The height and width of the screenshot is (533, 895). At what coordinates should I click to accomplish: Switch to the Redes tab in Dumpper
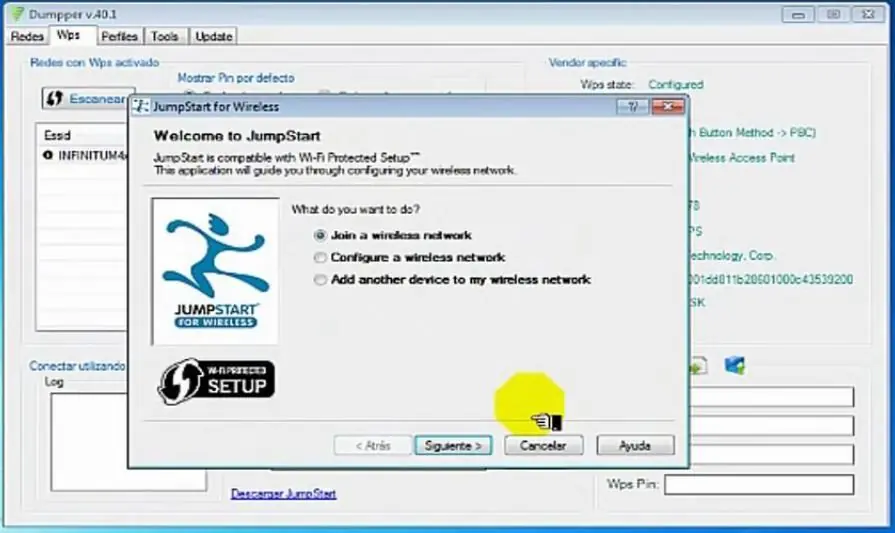[27, 37]
